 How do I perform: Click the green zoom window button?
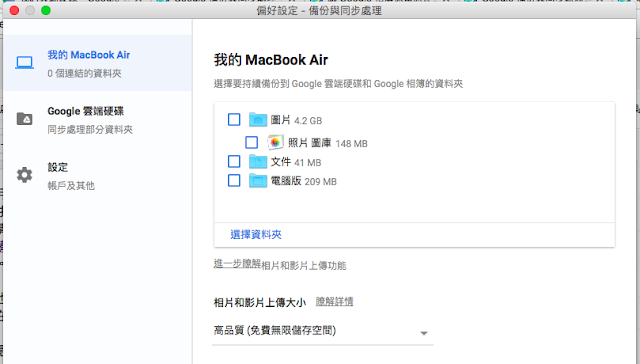(x=46, y=10)
